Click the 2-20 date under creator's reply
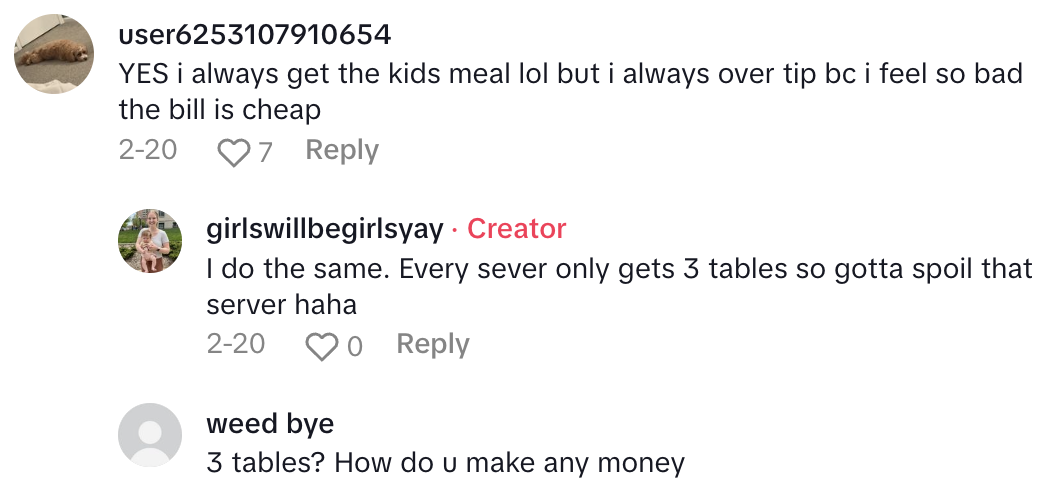The image size is (1064, 488). pos(236,344)
